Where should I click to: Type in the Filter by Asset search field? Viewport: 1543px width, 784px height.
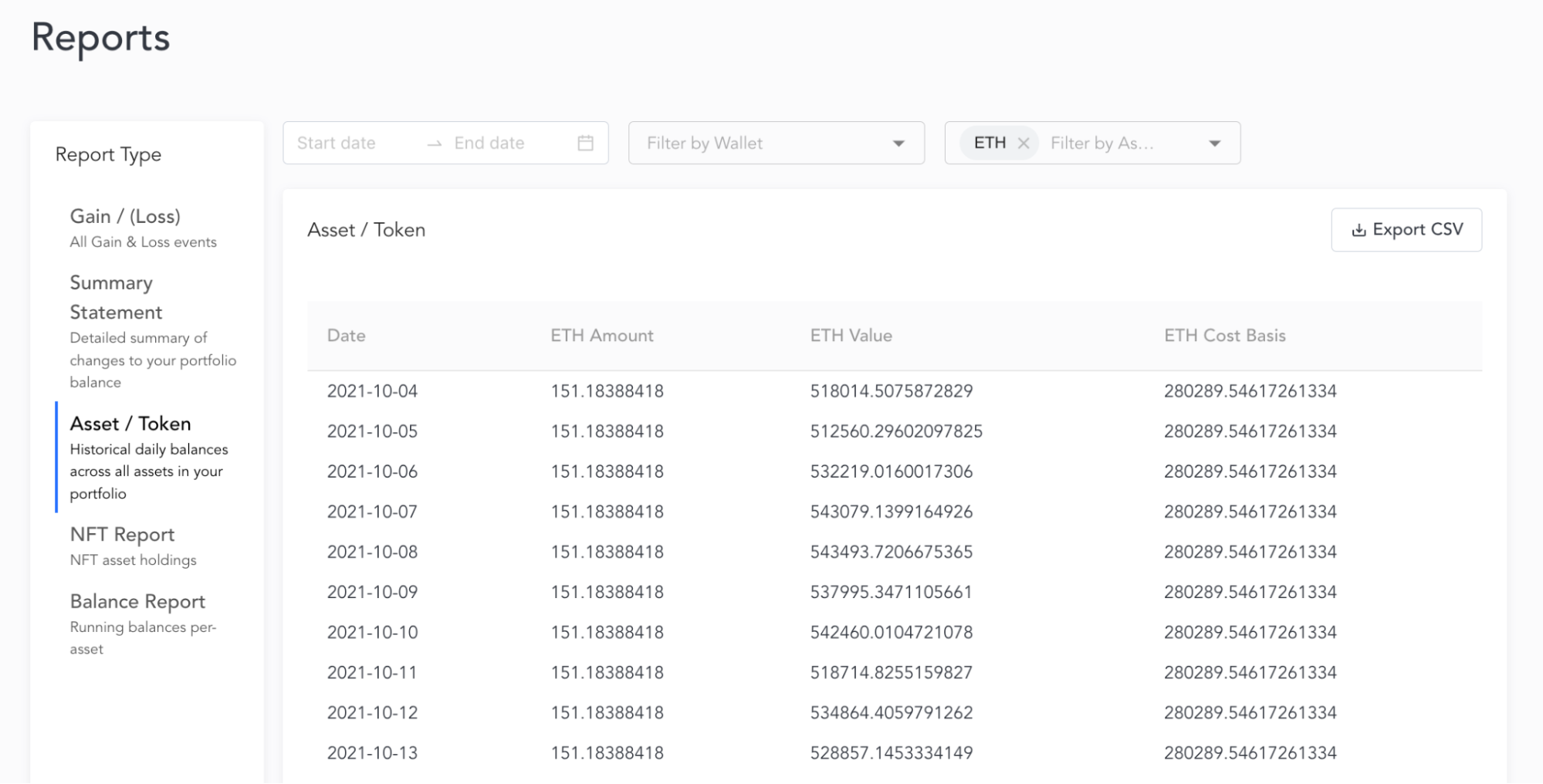point(1112,143)
